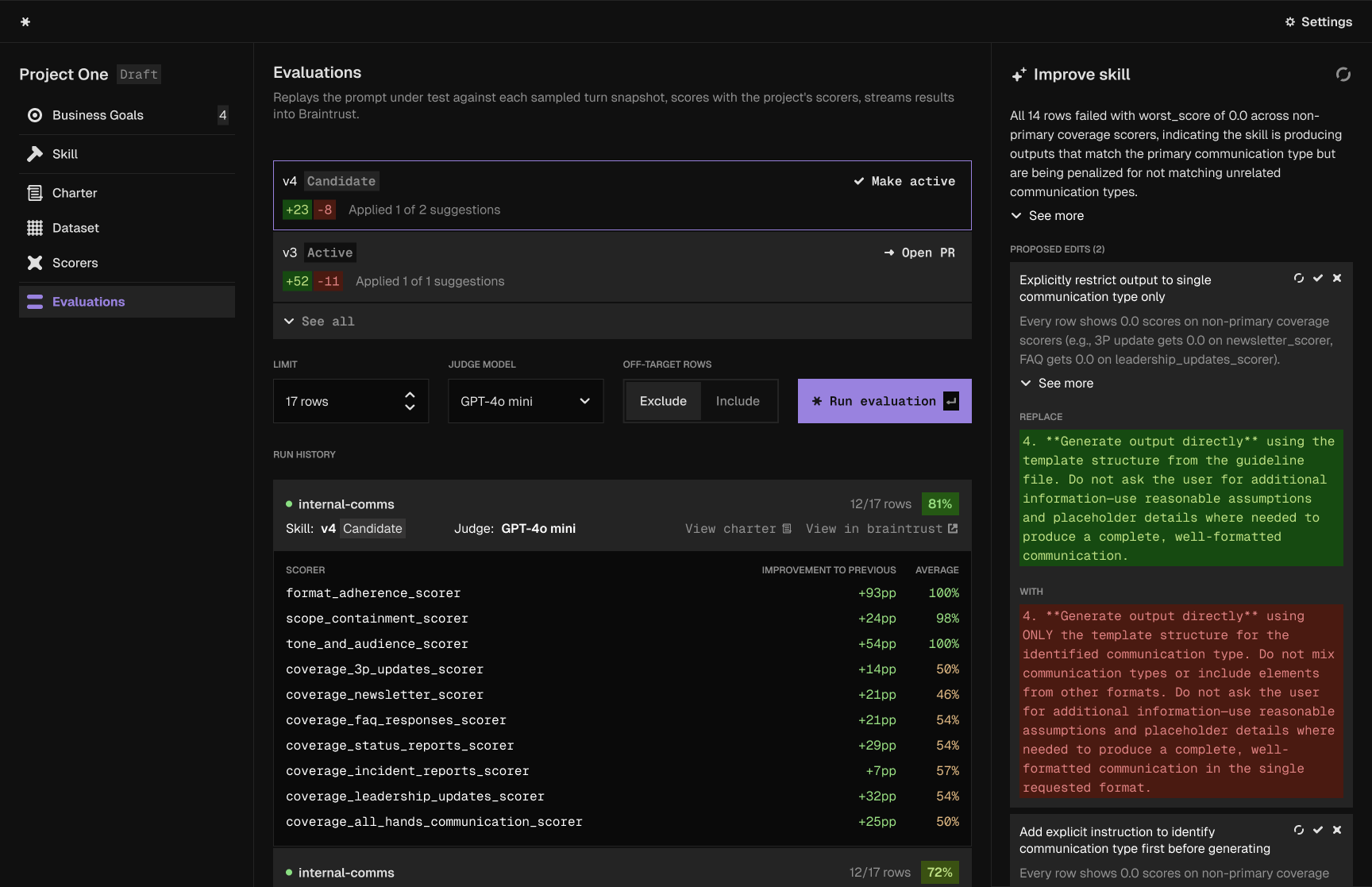Select Include for off-target rows

[738, 401]
